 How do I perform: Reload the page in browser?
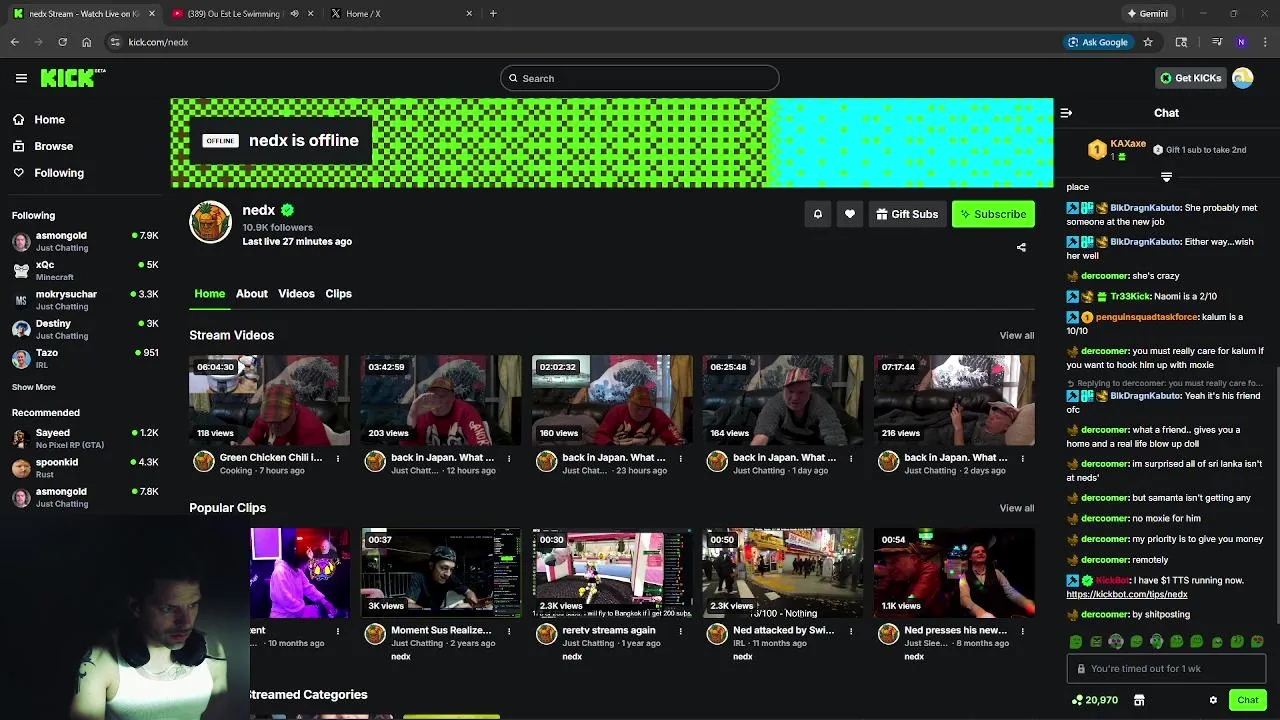tap(62, 42)
